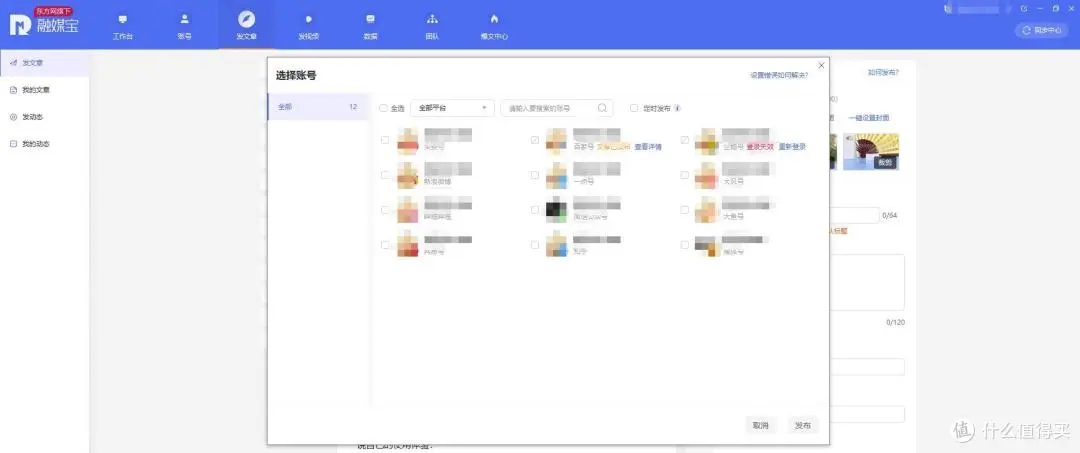Click the 新浪微博 account avatar

[408, 176]
